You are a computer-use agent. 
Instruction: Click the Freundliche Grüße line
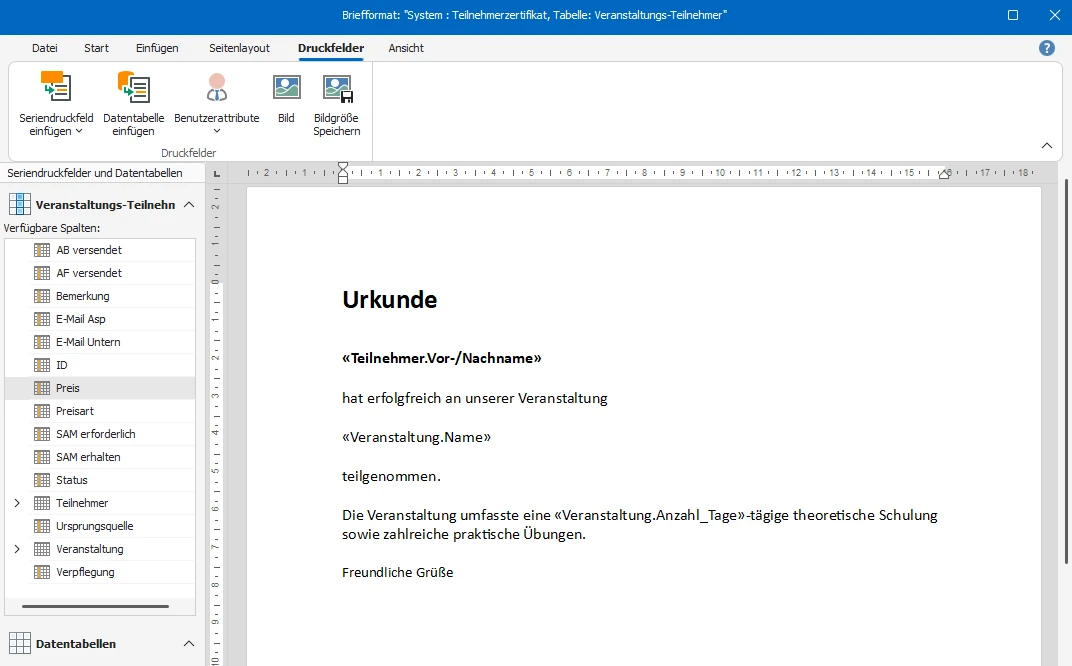397,572
